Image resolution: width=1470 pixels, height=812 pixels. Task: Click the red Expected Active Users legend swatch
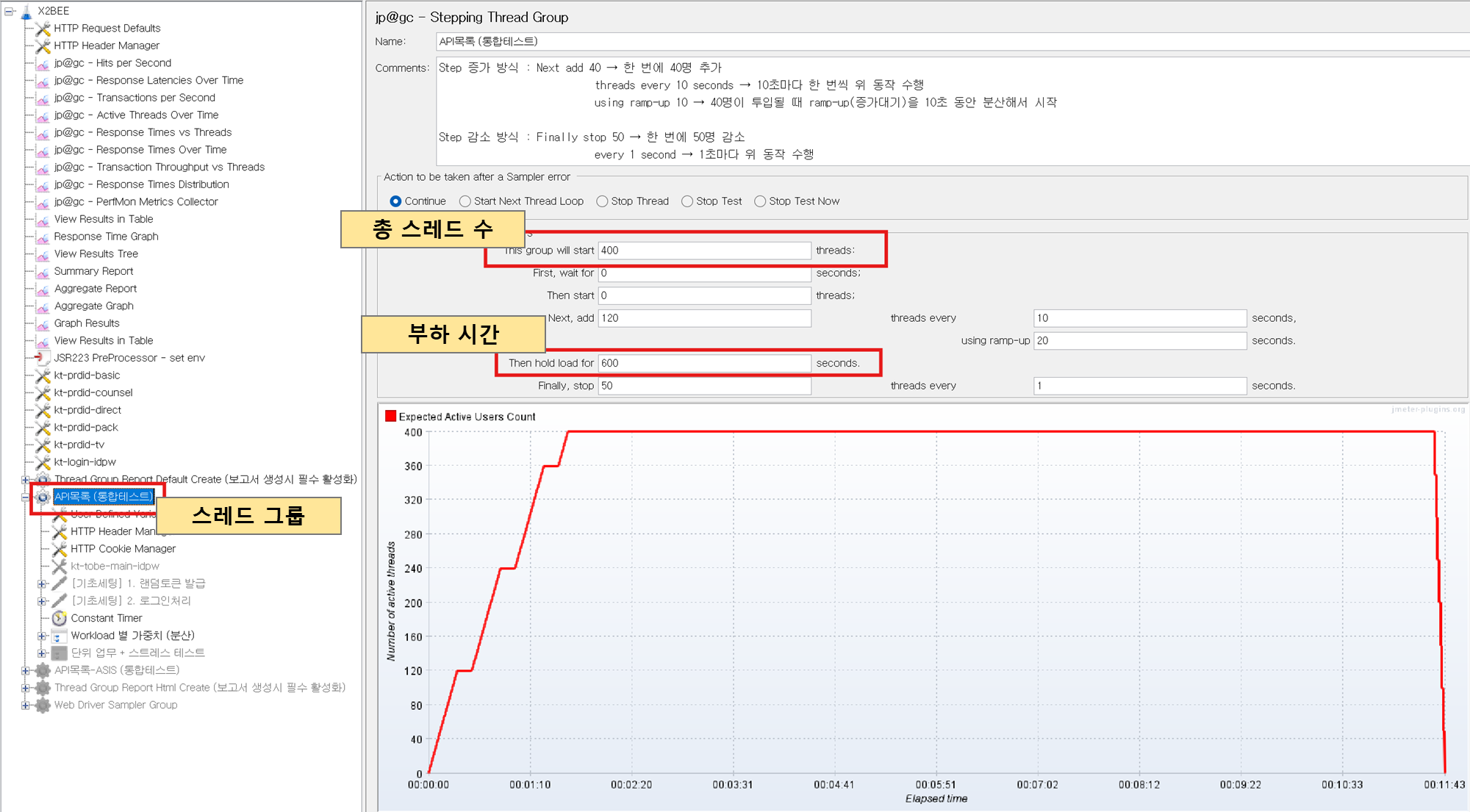(x=391, y=417)
